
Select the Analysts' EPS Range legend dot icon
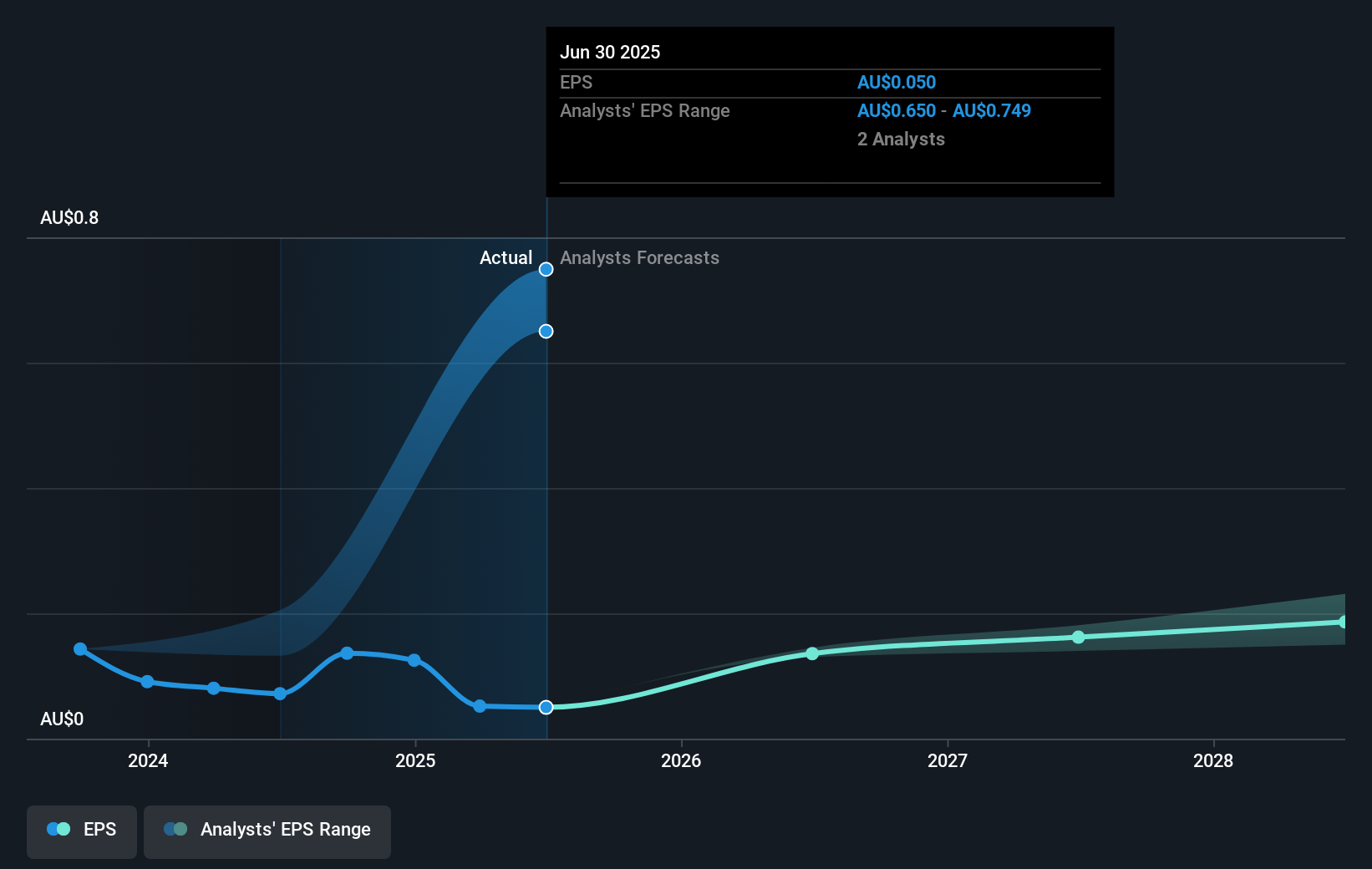pos(174,829)
